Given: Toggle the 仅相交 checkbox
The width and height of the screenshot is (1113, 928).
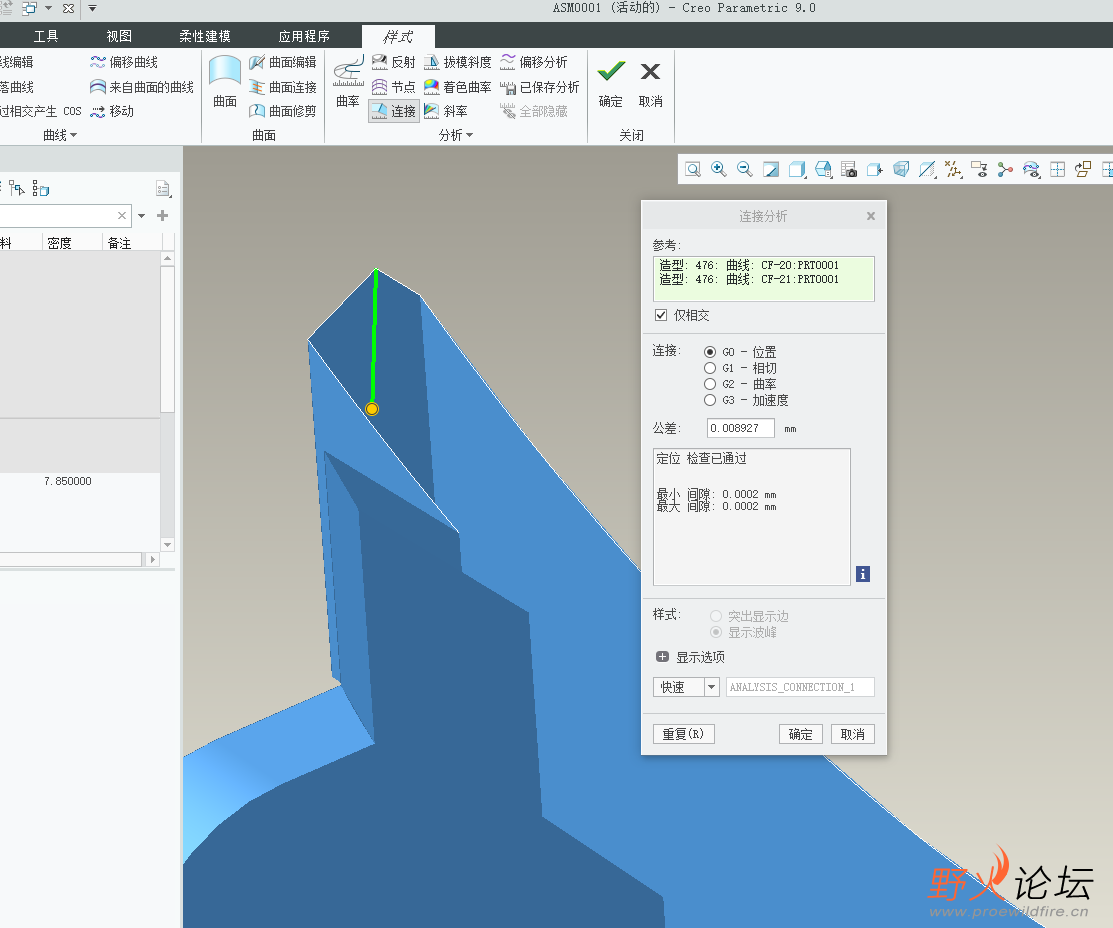Looking at the screenshot, I should pos(661,315).
